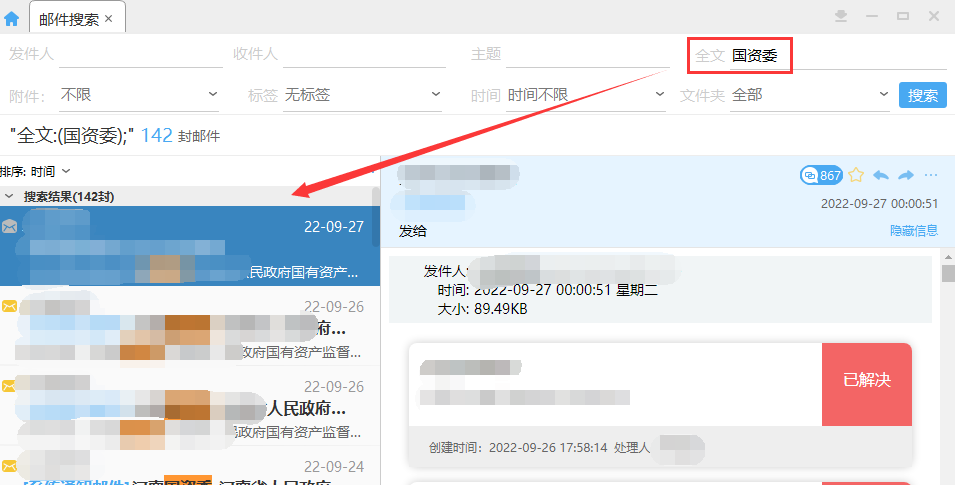Click the red 已解决 status button
955x485 pixels.
[866, 380]
